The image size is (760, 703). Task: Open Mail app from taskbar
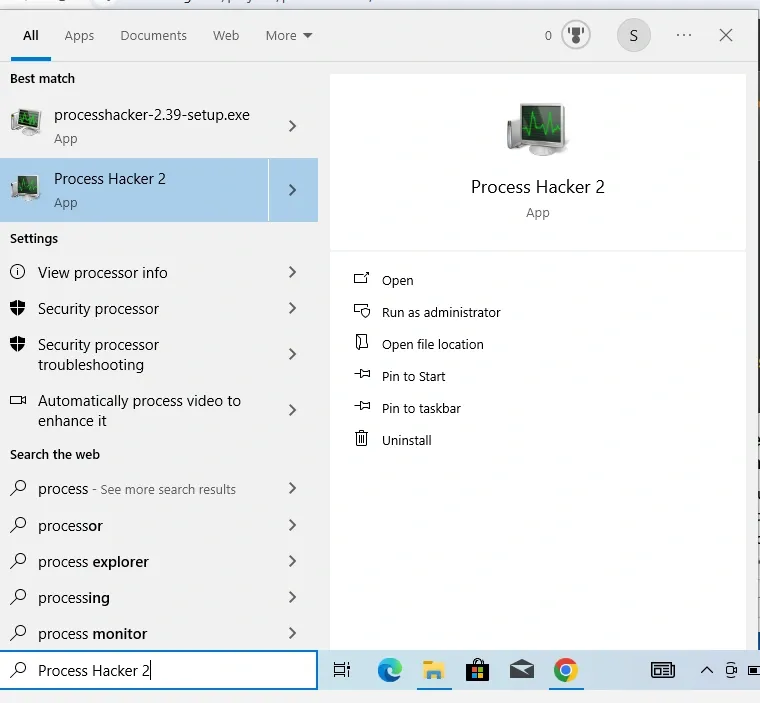click(522, 670)
